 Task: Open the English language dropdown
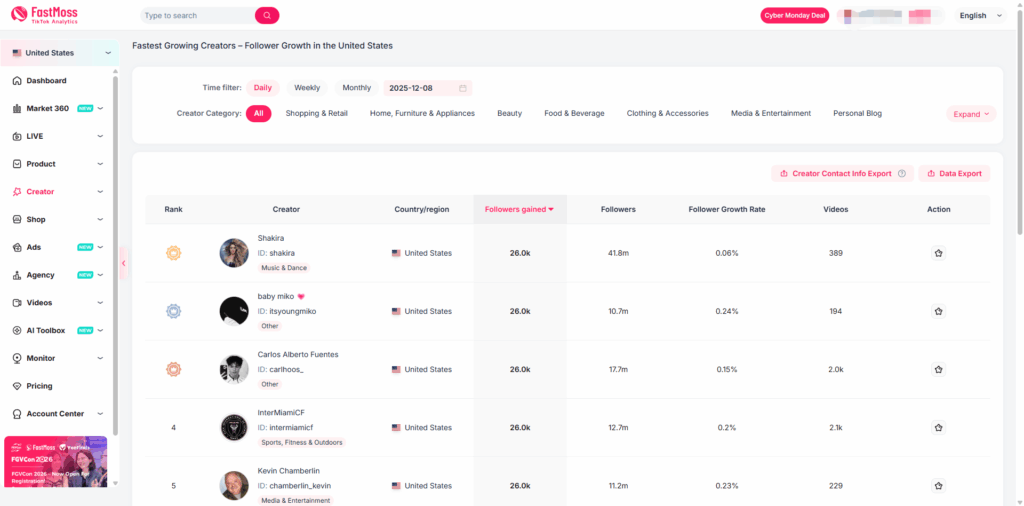978,16
